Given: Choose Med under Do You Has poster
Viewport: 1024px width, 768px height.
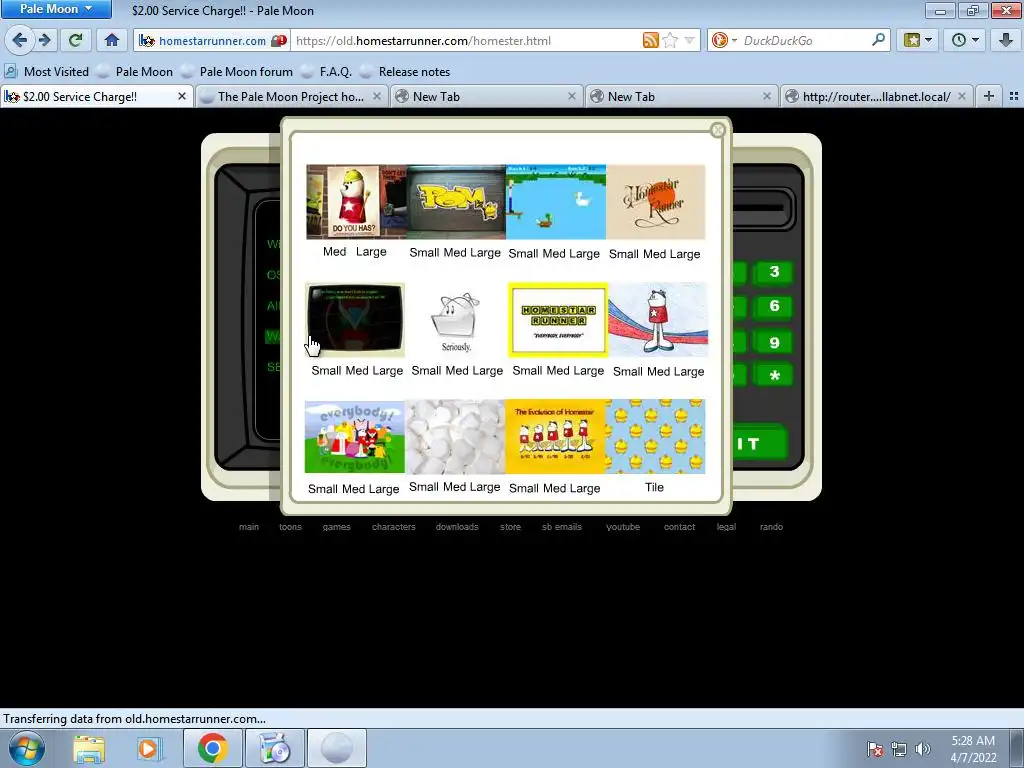Looking at the screenshot, I should point(334,251).
